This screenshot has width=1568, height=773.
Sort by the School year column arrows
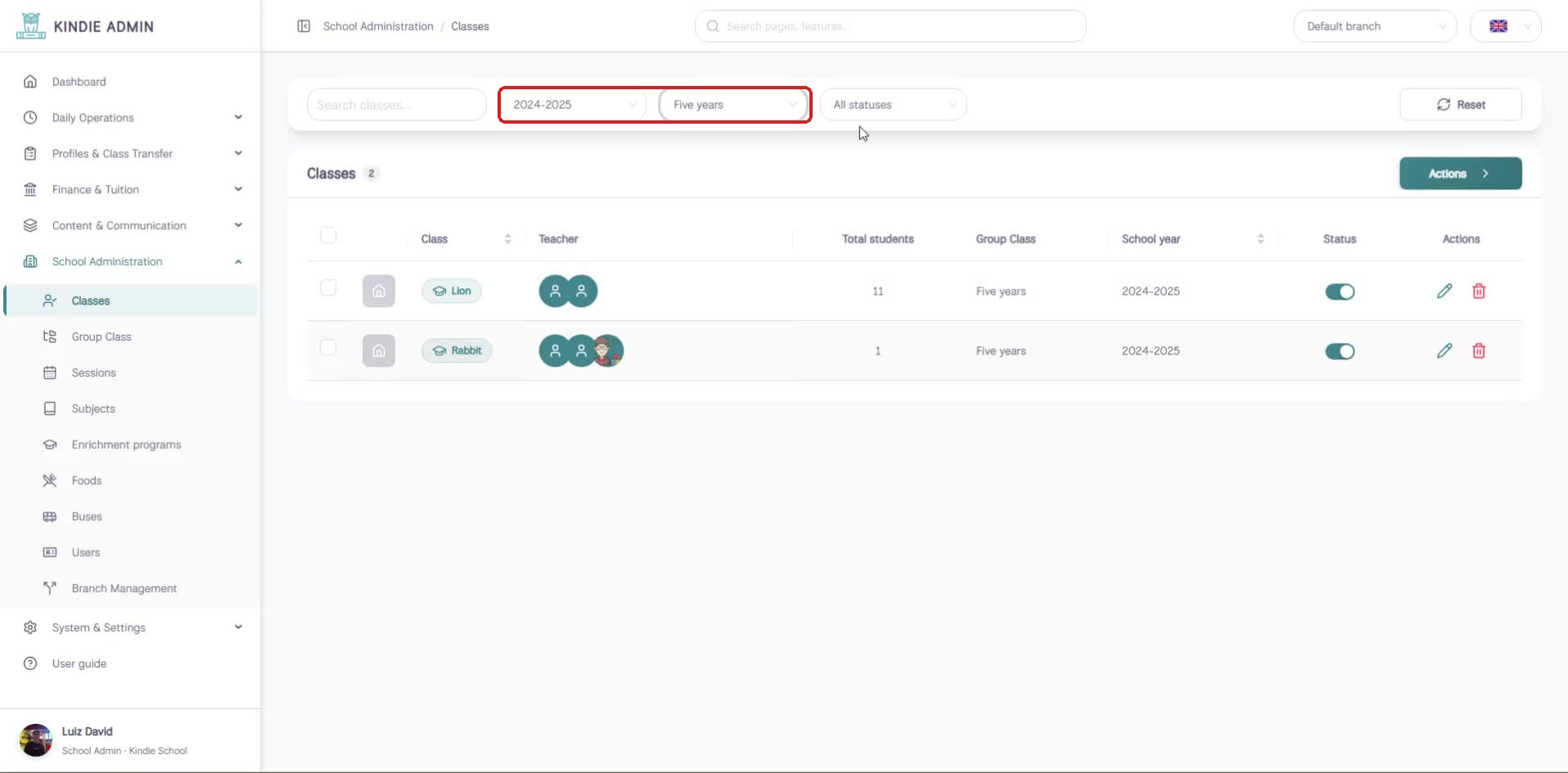coord(1260,239)
